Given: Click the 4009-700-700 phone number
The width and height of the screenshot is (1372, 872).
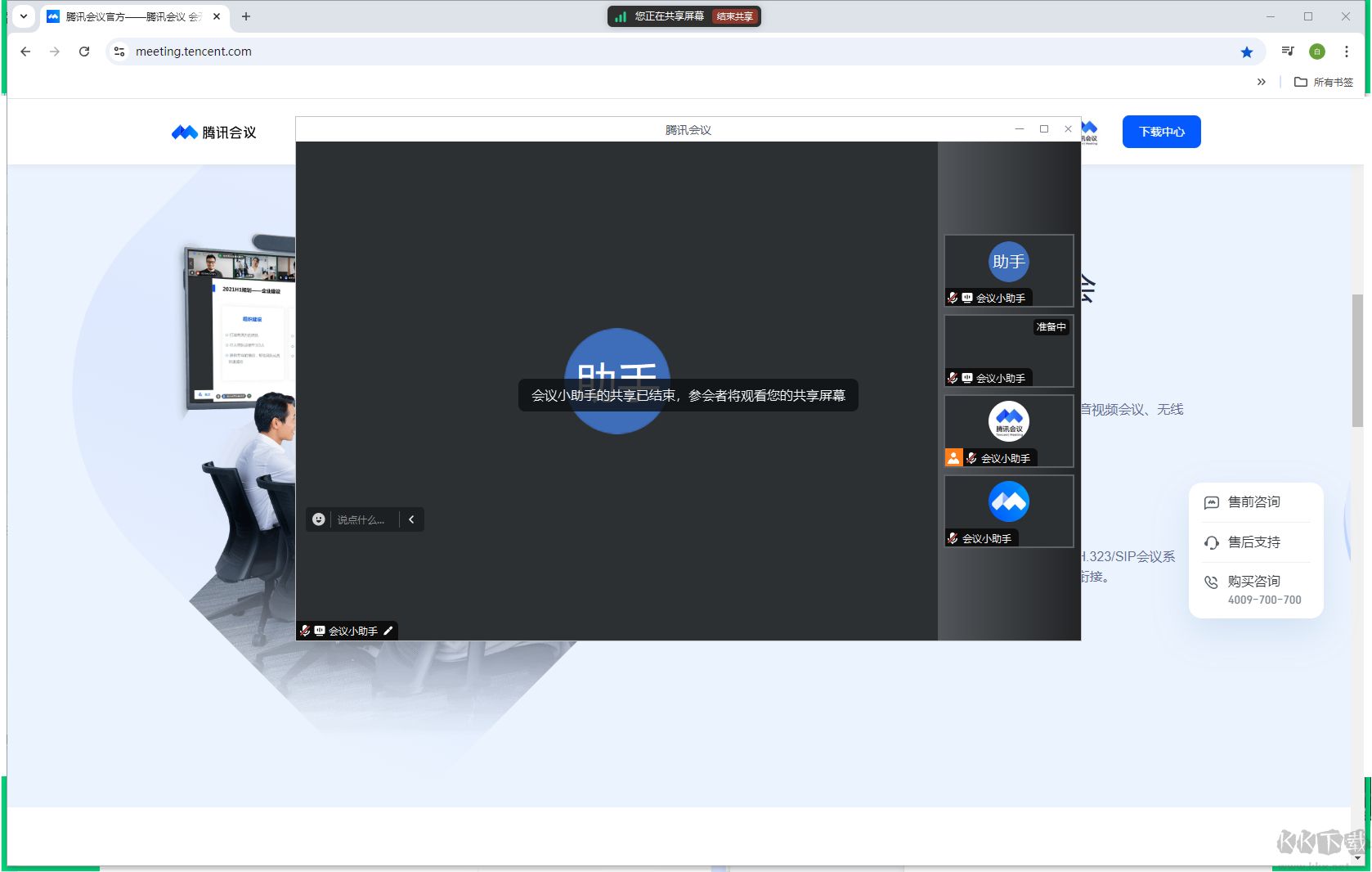Looking at the screenshot, I should point(1265,600).
